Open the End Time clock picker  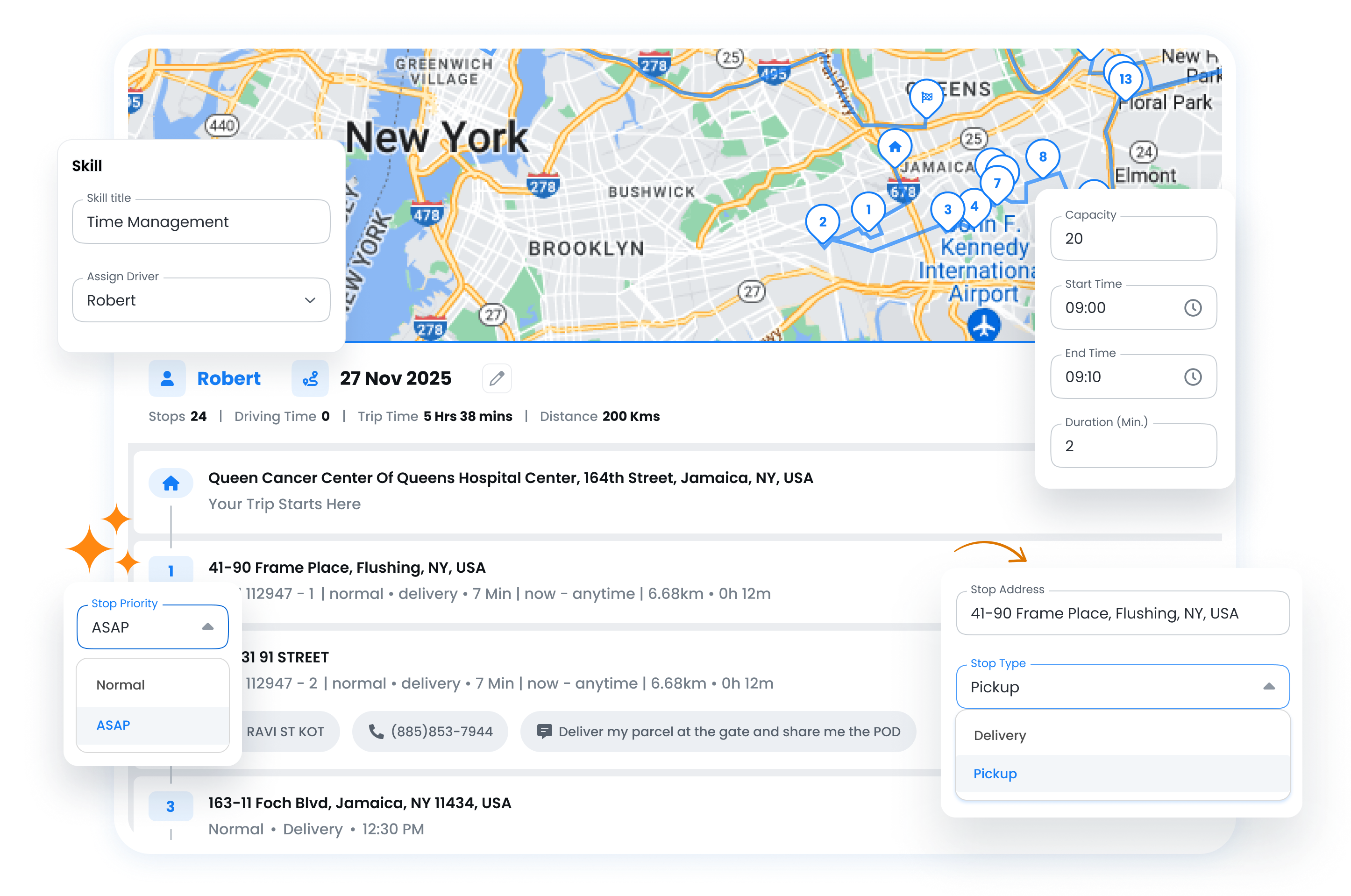[x=1194, y=377]
